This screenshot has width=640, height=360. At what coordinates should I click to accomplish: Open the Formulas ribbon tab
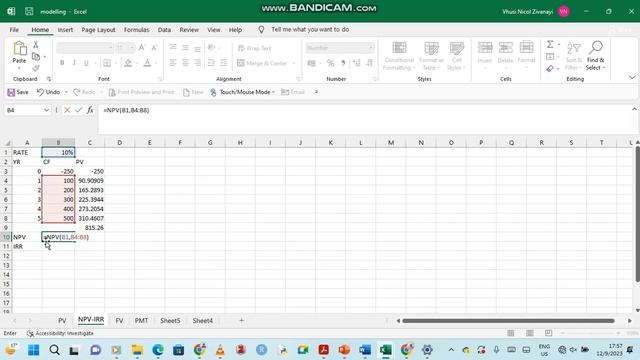click(136, 30)
